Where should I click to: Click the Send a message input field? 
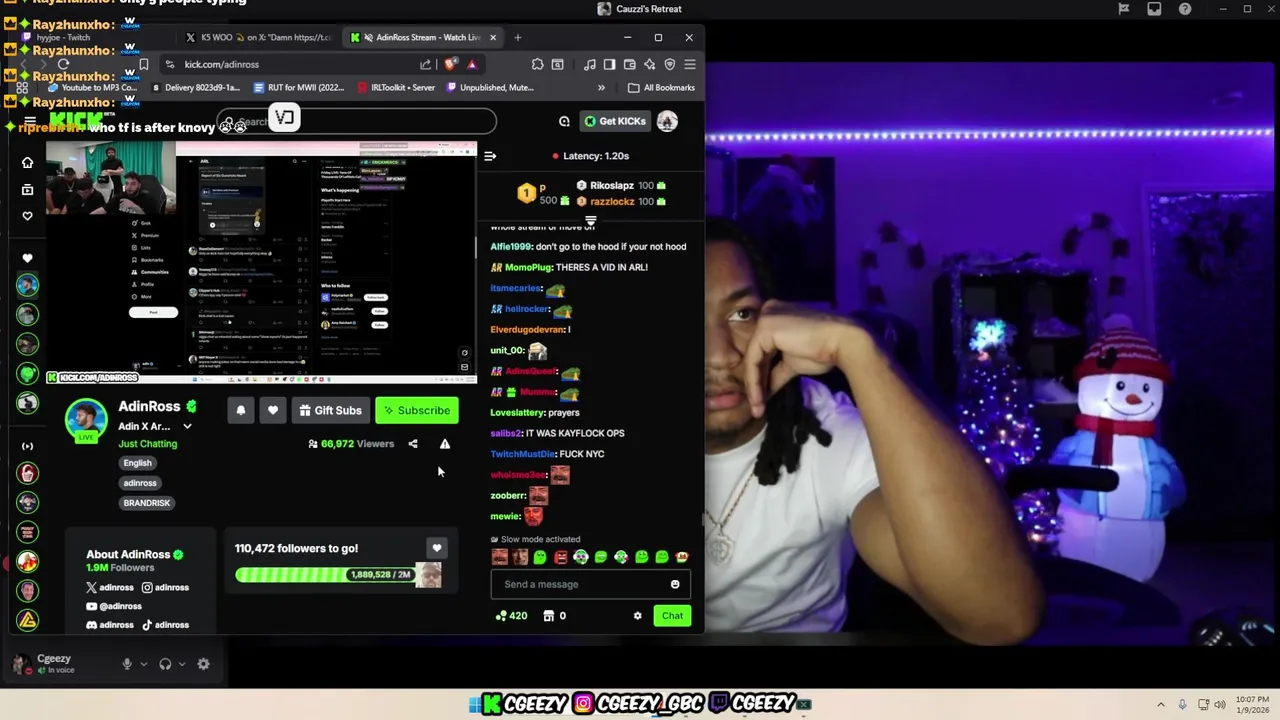click(x=590, y=584)
